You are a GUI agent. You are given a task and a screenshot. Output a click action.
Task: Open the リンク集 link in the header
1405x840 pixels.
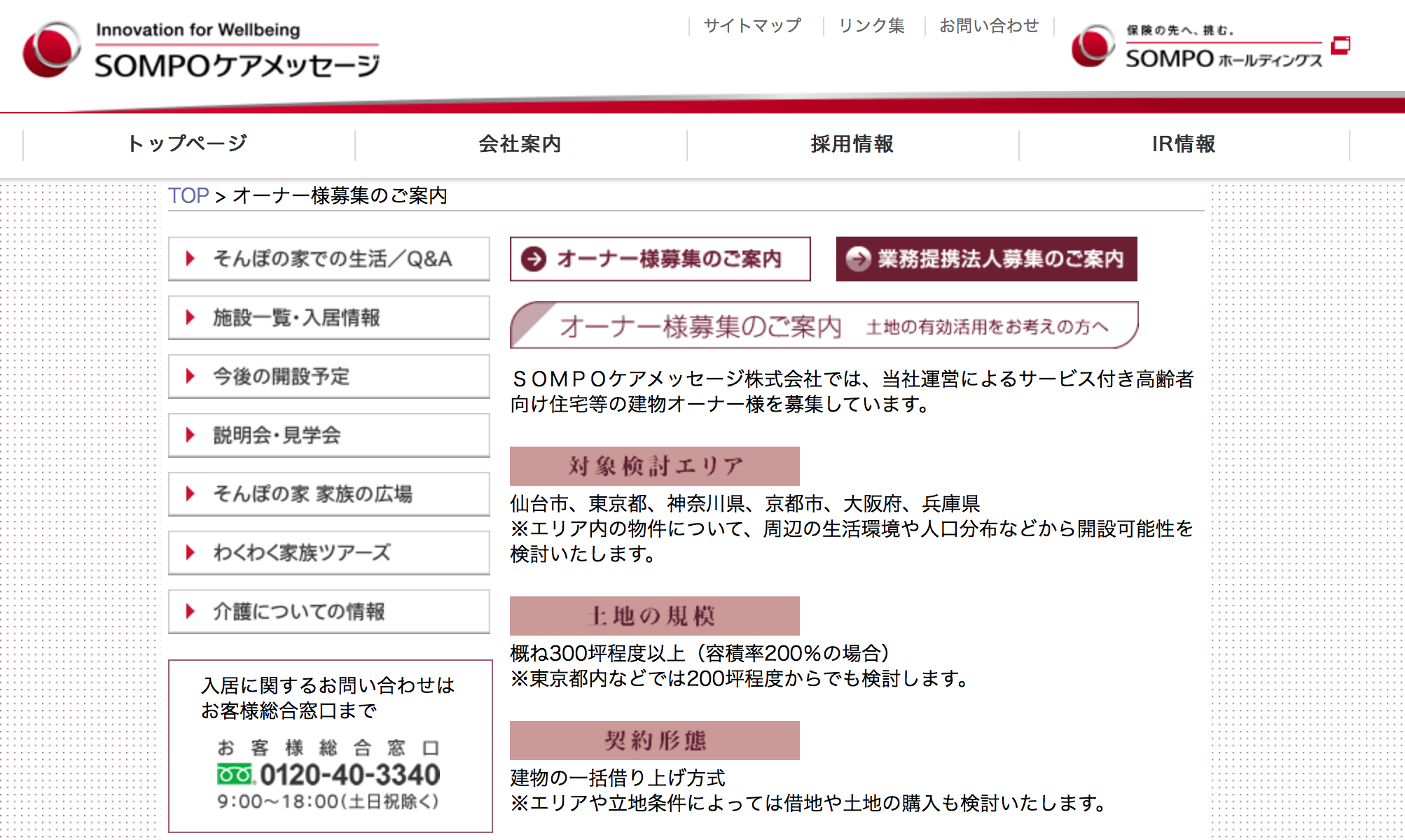pos(872,26)
